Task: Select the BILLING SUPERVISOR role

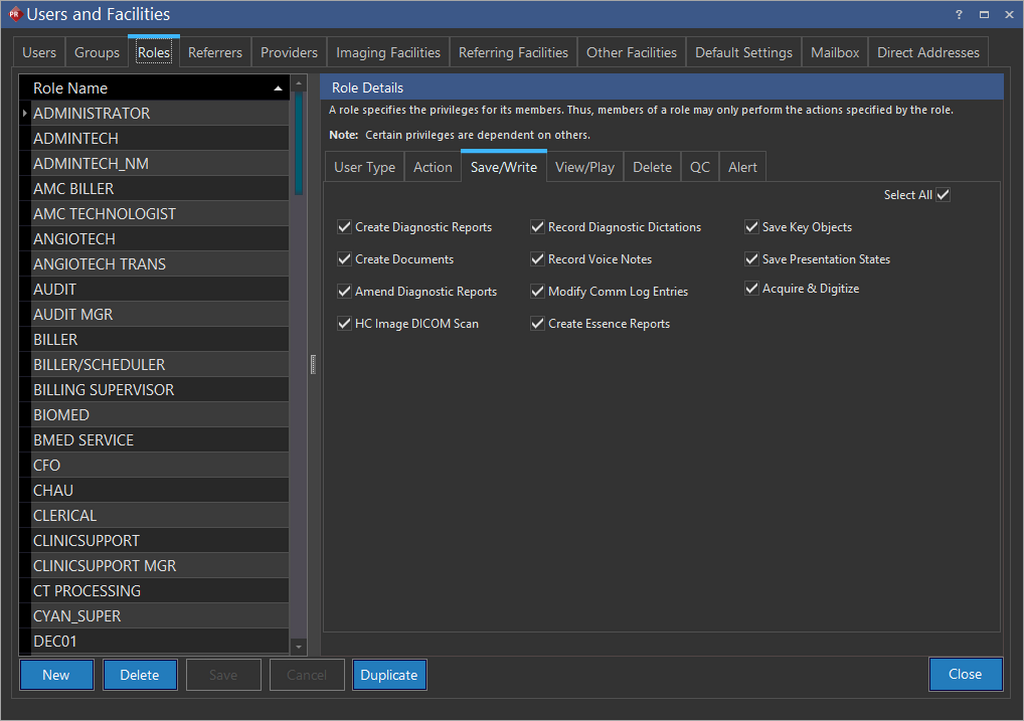Action: pyautogui.click(x=103, y=390)
